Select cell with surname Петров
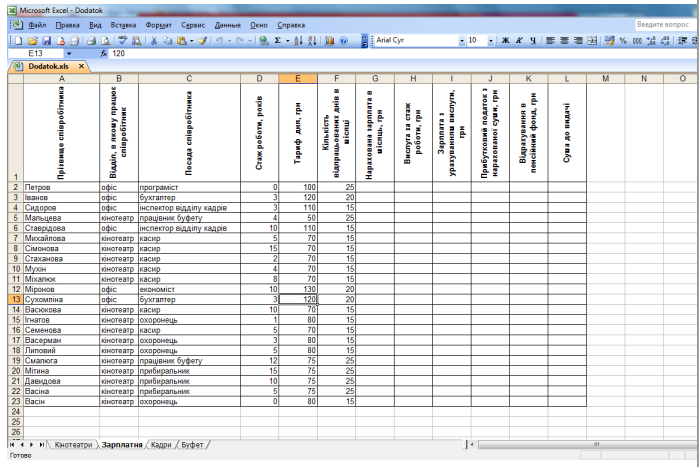The height and width of the screenshot is (467, 699). pyautogui.click(x=62, y=187)
